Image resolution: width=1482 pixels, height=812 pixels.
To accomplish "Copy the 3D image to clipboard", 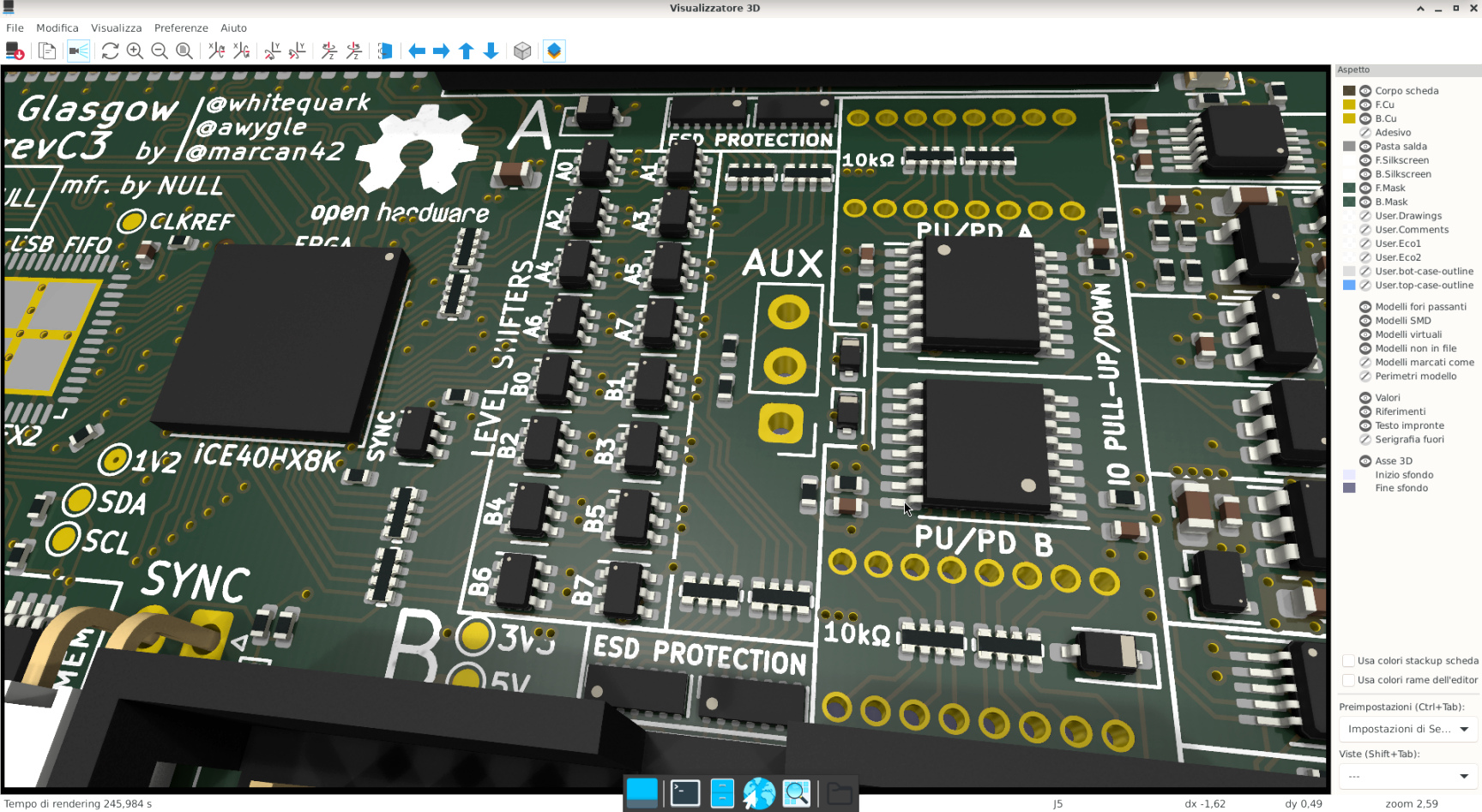I will pos(47,51).
